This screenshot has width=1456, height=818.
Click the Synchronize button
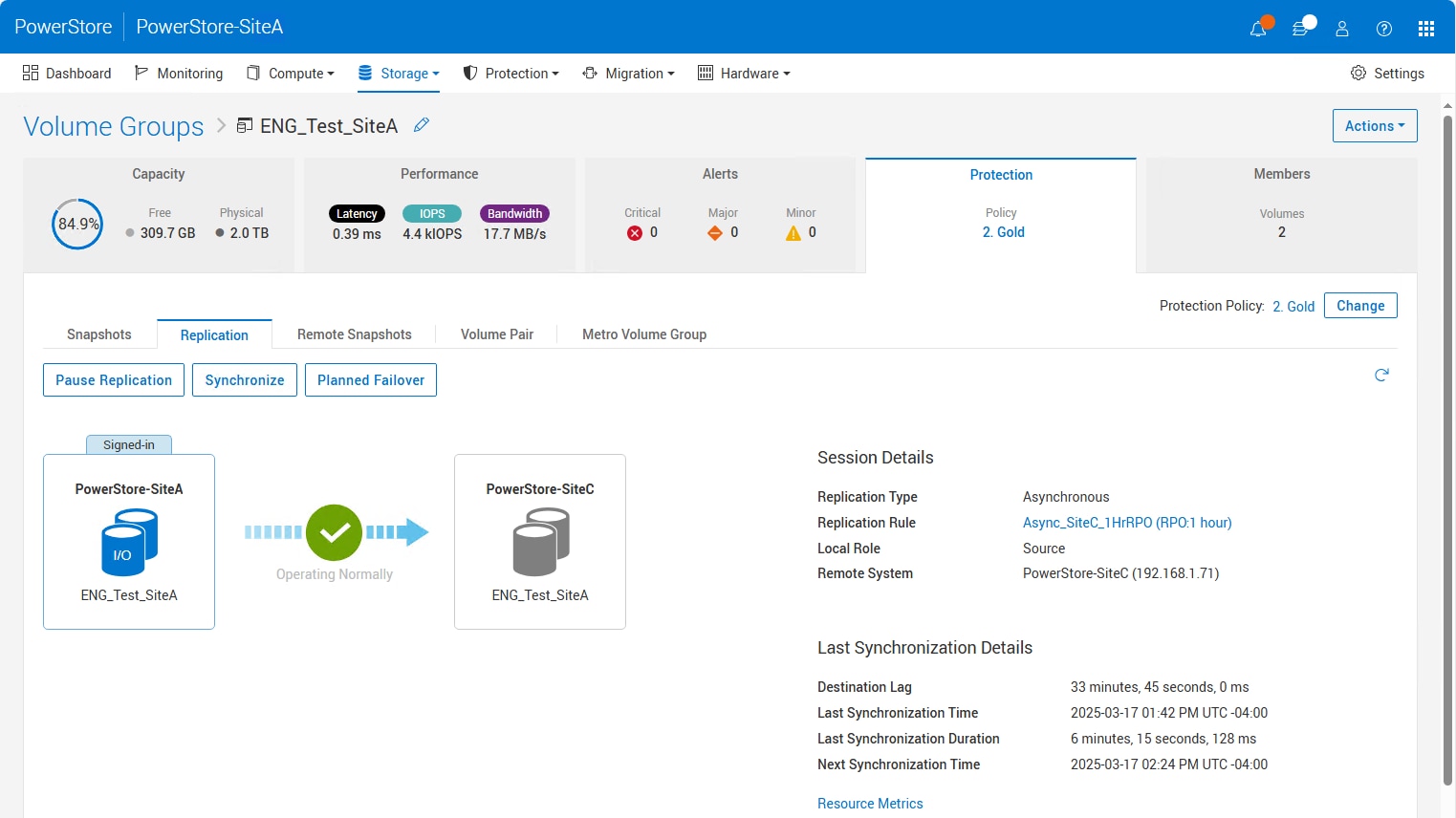245,380
